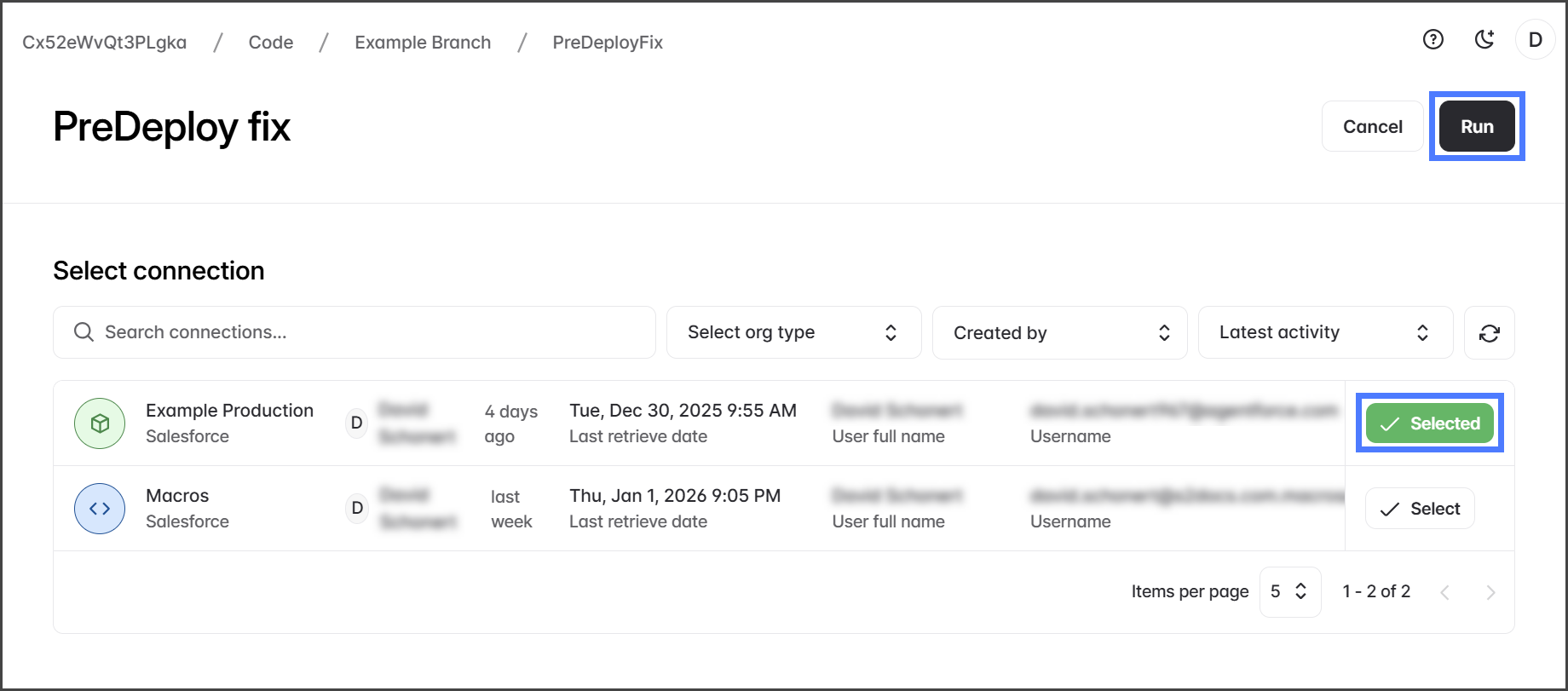Go to next page arrow
1568x691 pixels.
1490,592
